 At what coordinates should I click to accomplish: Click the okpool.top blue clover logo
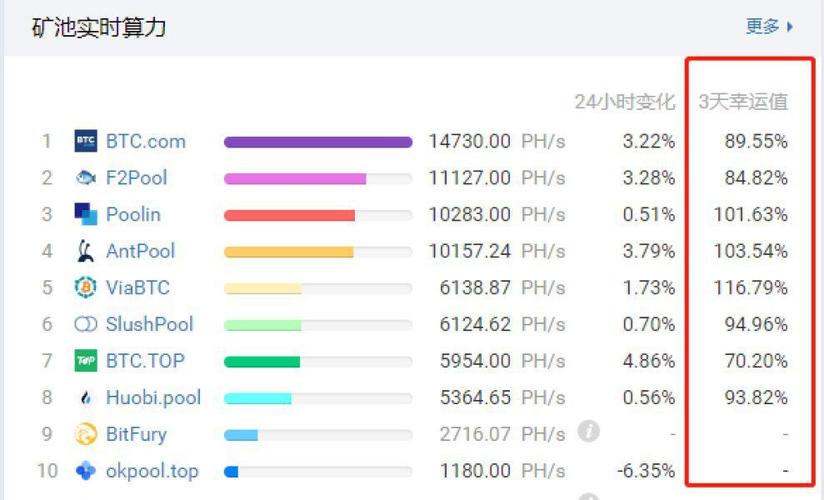(x=86, y=471)
